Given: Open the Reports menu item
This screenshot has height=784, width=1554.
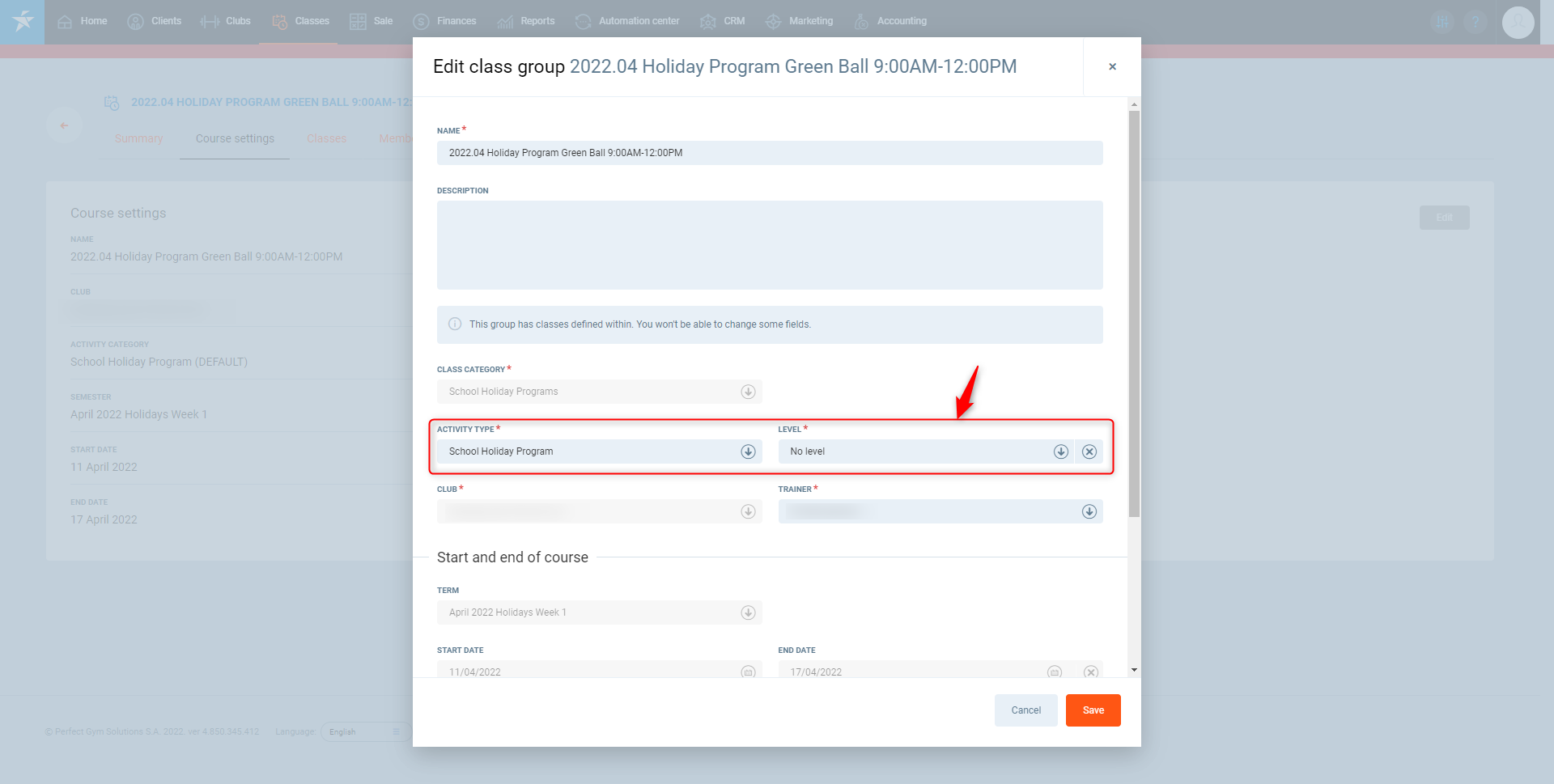Looking at the screenshot, I should pyautogui.click(x=526, y=21).
